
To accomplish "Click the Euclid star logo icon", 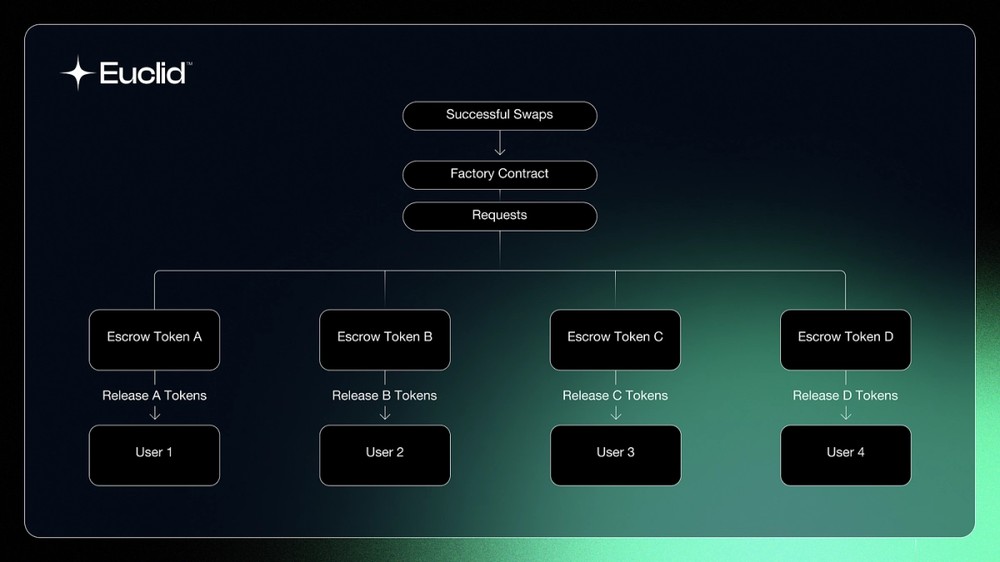I will [78, 73].
